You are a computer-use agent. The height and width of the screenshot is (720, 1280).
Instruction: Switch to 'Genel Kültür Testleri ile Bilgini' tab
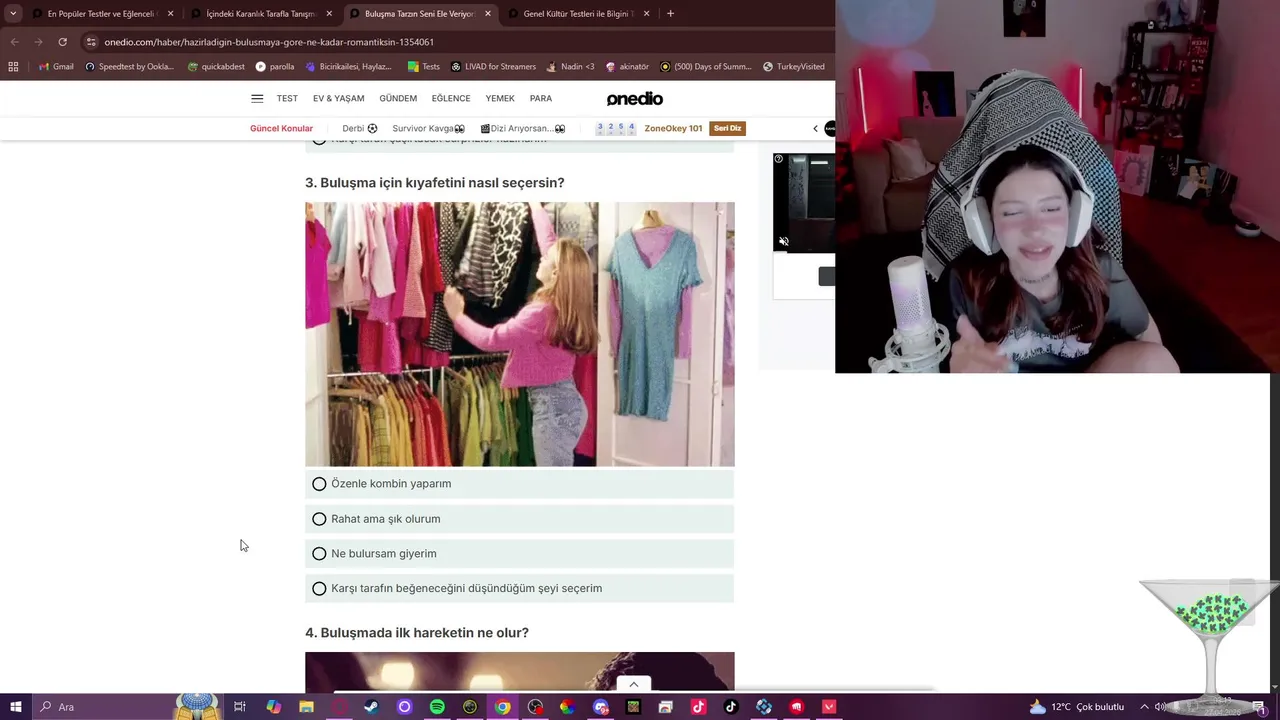point(578,14)
